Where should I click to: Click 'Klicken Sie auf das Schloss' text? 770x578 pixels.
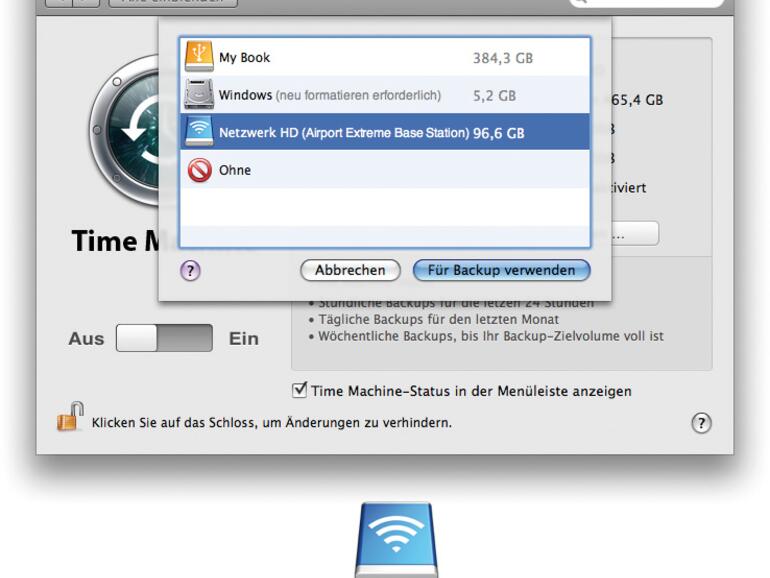pos(272,422)
